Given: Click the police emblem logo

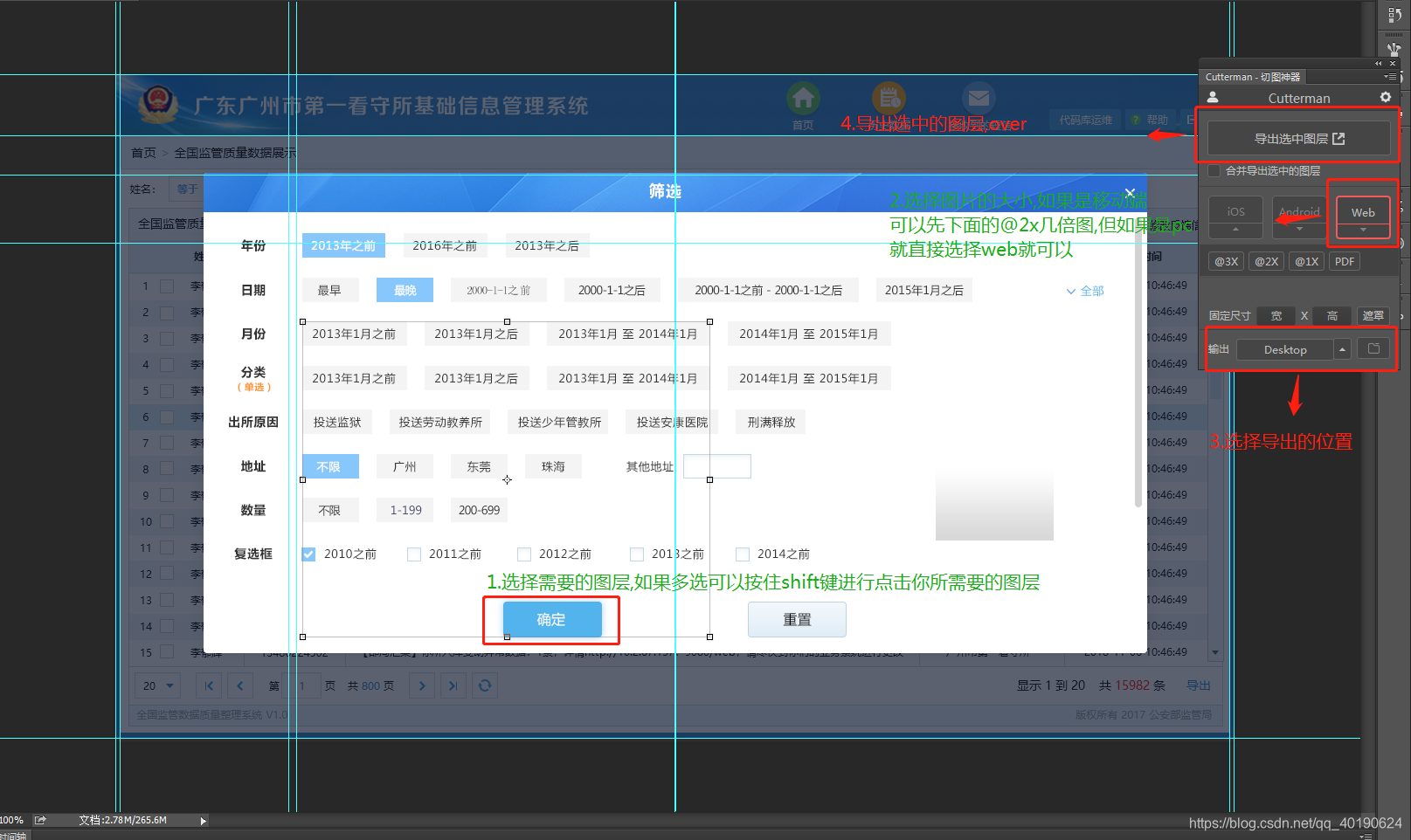Looking at the screenshot, I should click(x=158, y=105).
